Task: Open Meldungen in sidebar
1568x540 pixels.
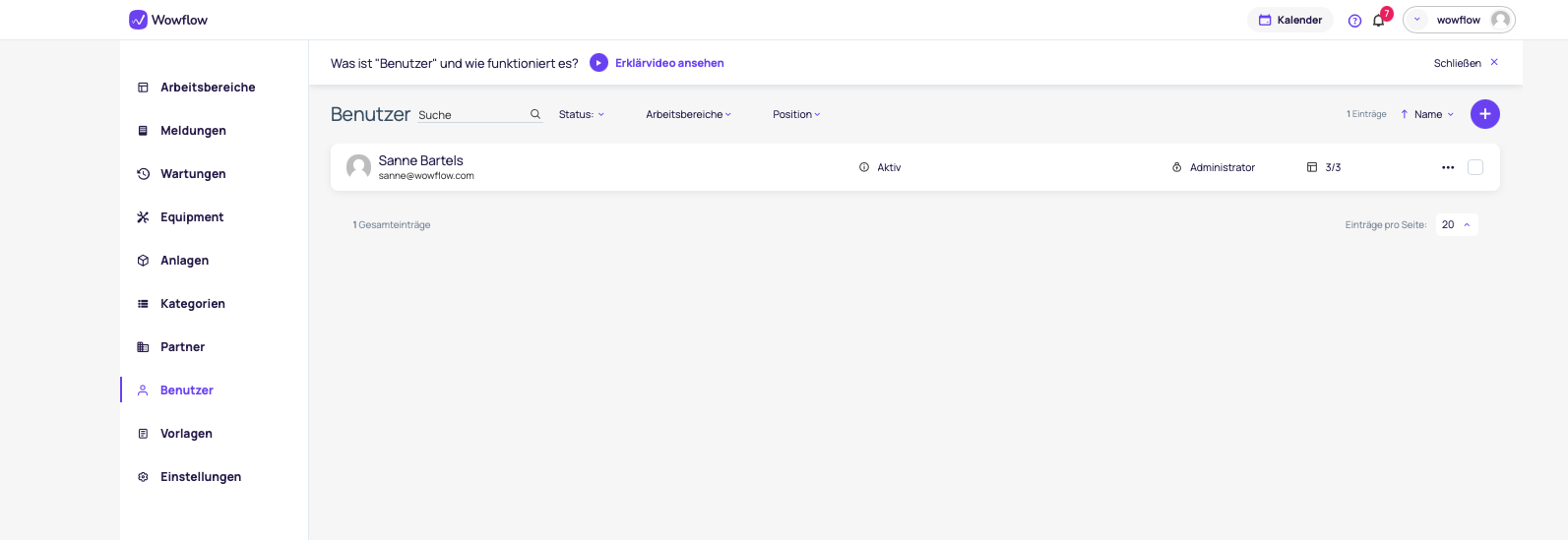Action: [x=193, y=131]
